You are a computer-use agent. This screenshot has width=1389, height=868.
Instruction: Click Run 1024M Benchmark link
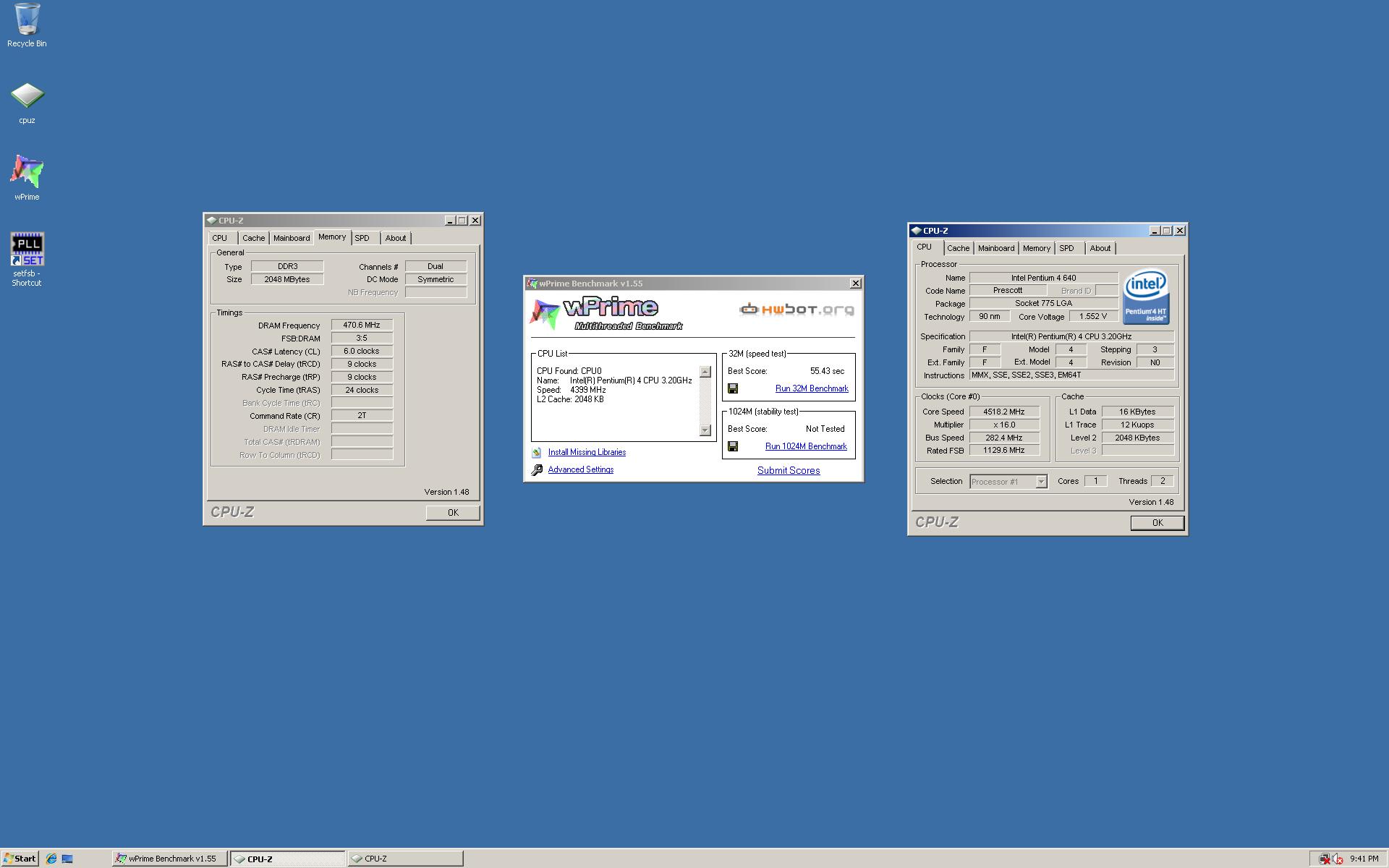[806, 446]
